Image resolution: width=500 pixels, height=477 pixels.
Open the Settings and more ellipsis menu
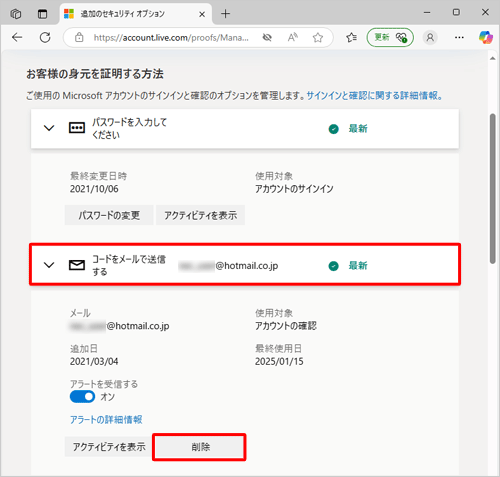pyautogui.click(x=459, y=37)
